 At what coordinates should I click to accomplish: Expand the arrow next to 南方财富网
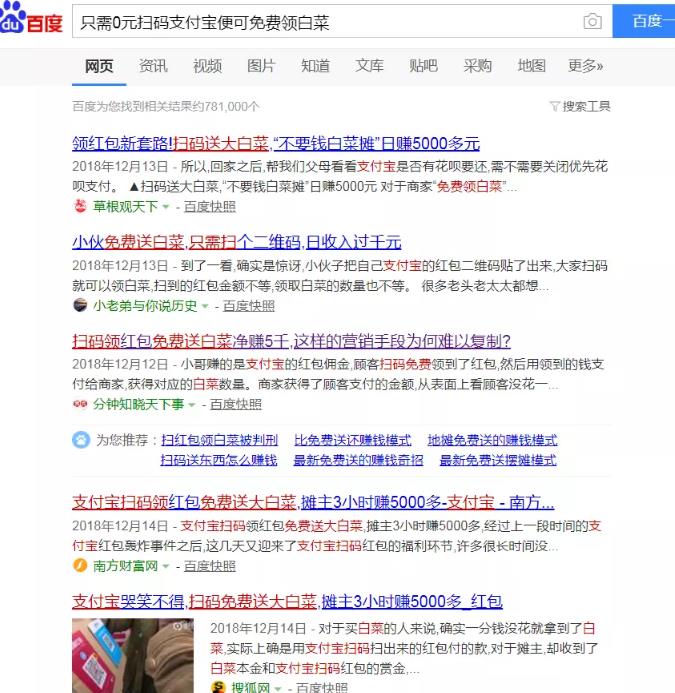pos(167,567)
